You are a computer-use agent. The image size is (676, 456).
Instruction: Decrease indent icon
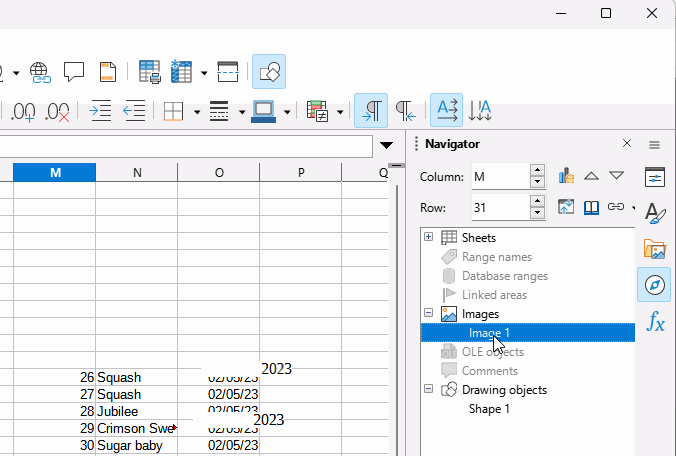[134, 111]
